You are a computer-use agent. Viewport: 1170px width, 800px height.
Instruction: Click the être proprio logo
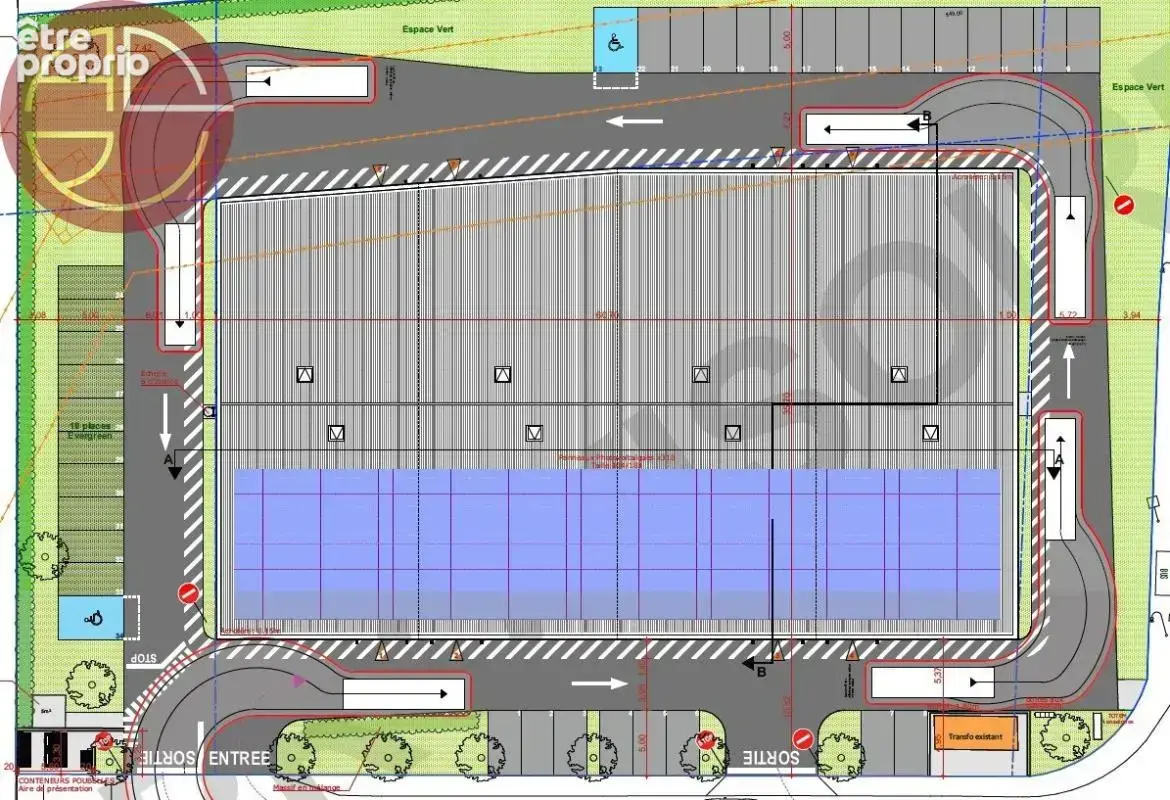(84, 50)
